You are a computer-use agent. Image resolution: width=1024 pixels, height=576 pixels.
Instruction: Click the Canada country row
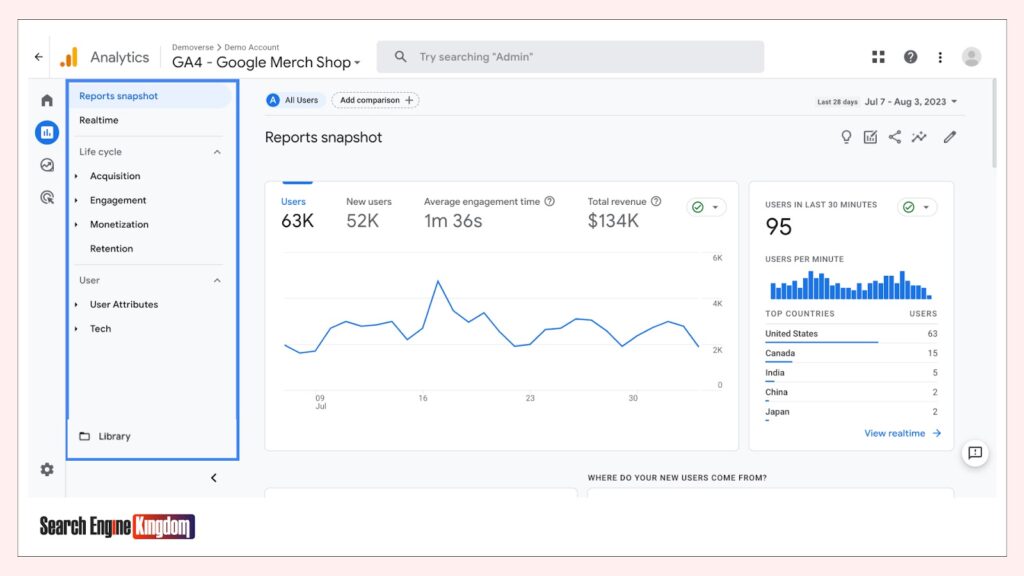coord(851,353)
